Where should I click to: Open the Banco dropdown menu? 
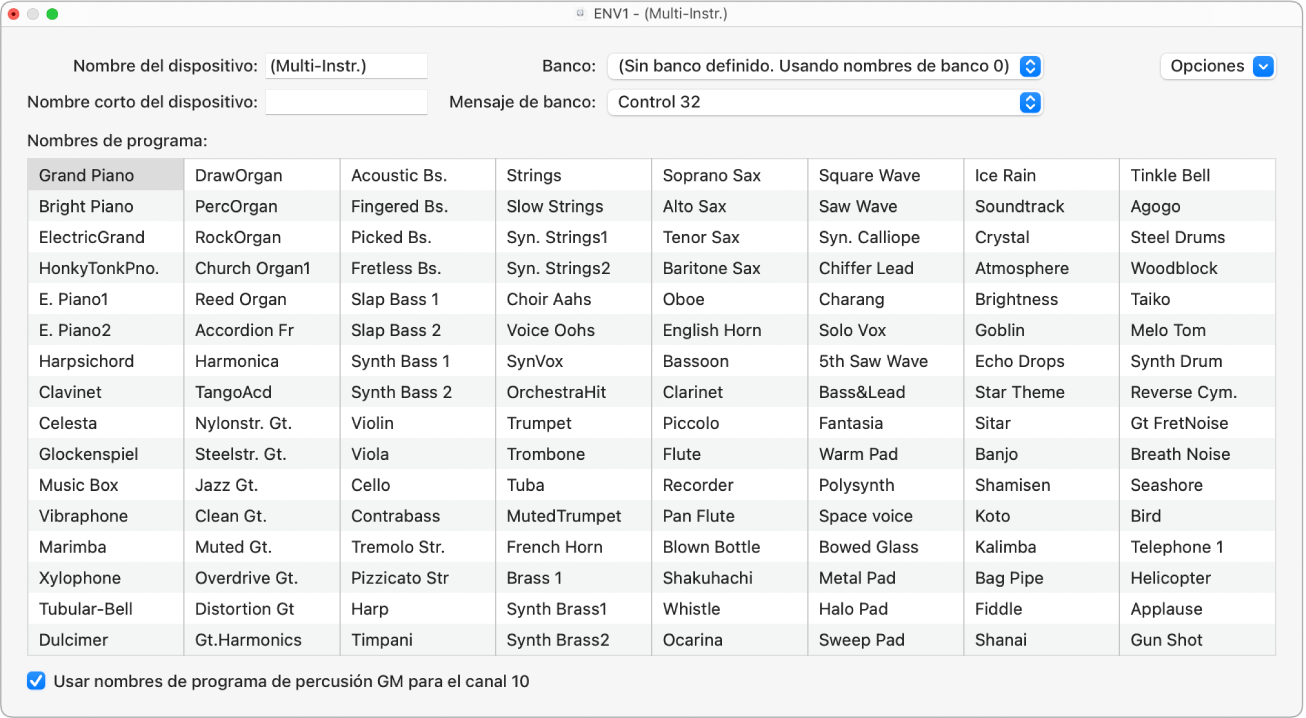tap(824, 66)
